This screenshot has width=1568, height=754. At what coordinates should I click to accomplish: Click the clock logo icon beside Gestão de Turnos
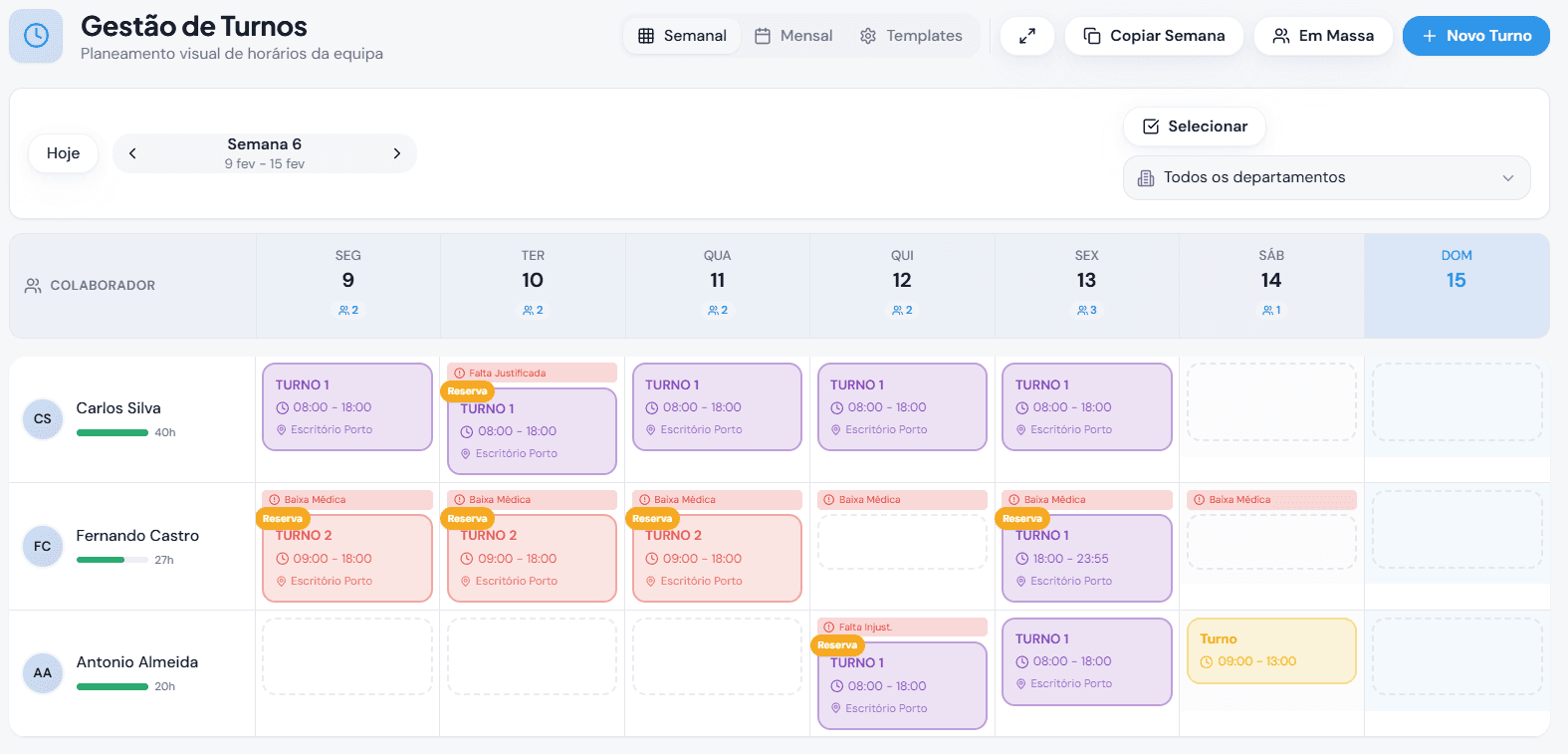tap(36, 36)
